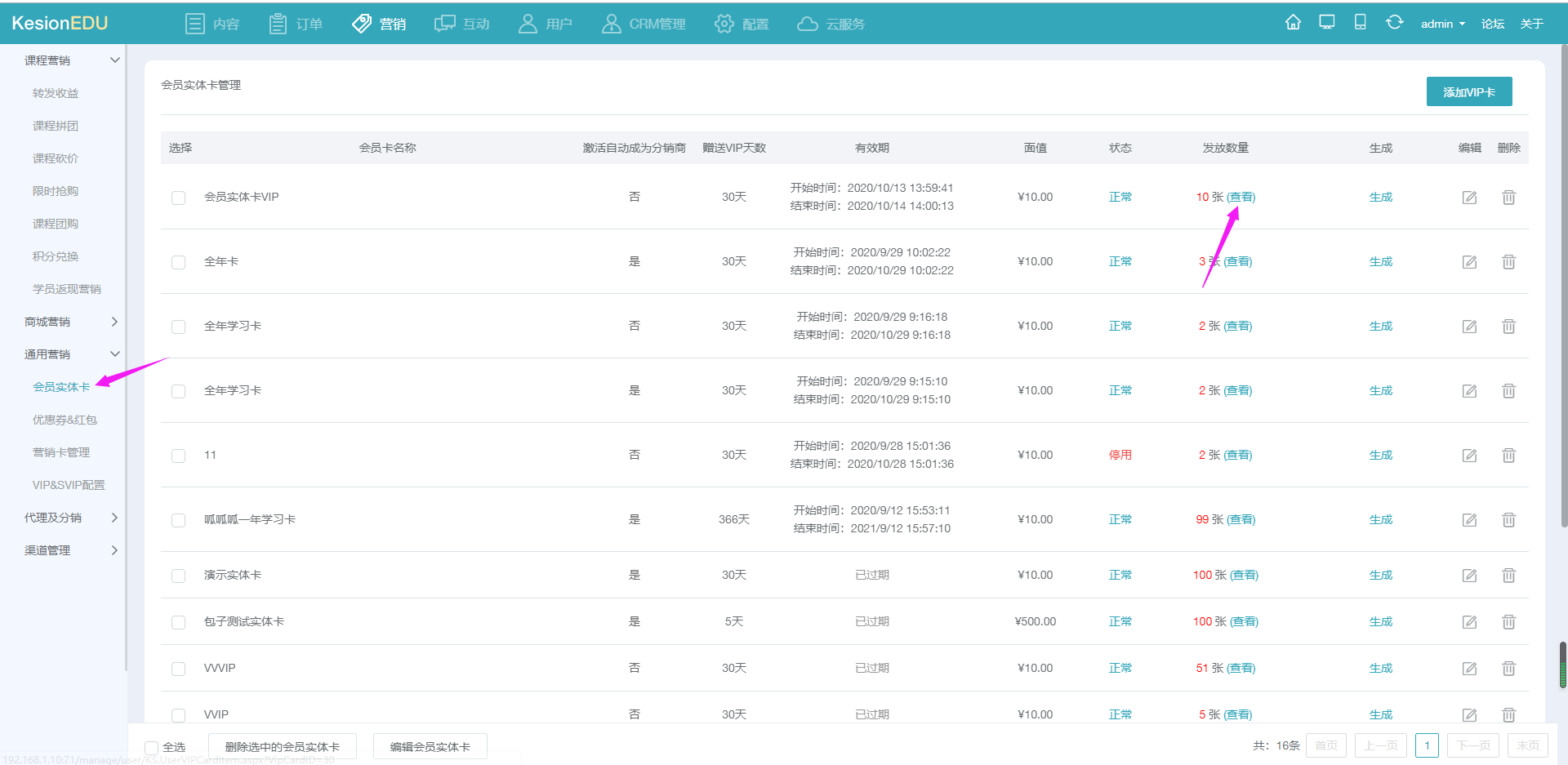This screenshot has width=1568, height=765.
Task: Tick the 全选 select-all checkbox
Action: [152, 747]
